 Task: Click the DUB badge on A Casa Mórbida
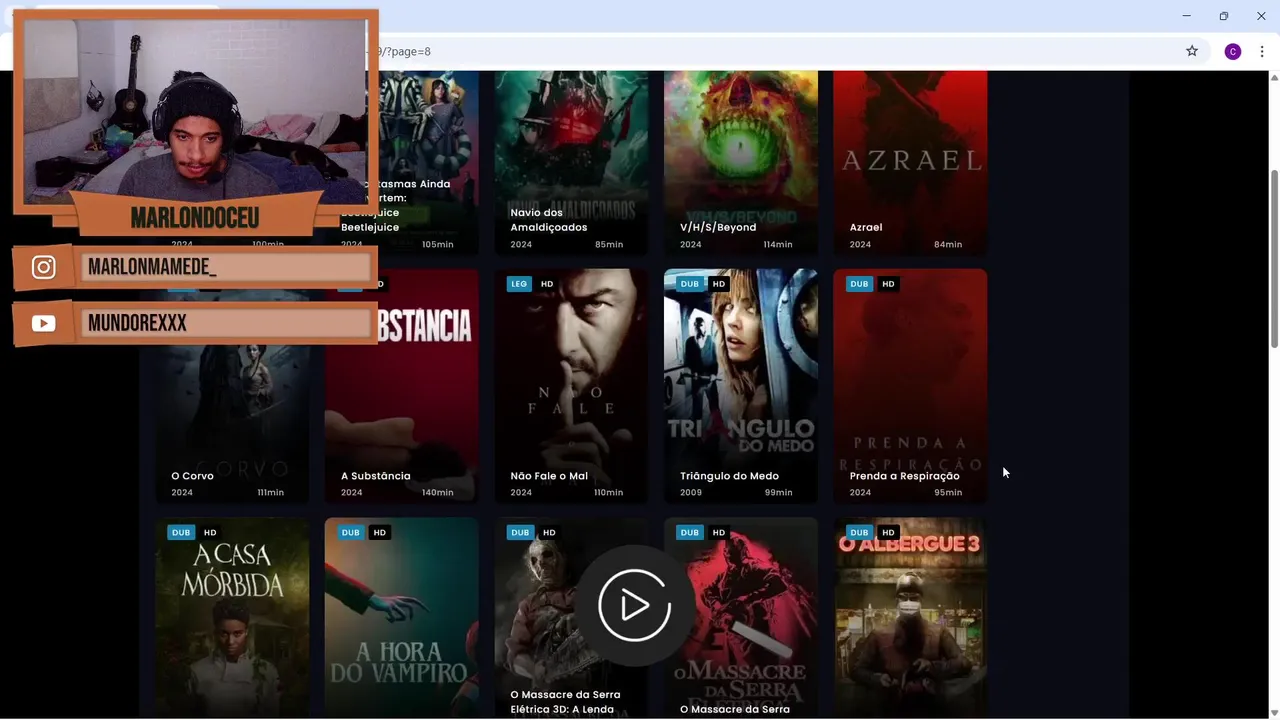pos(181,533)
